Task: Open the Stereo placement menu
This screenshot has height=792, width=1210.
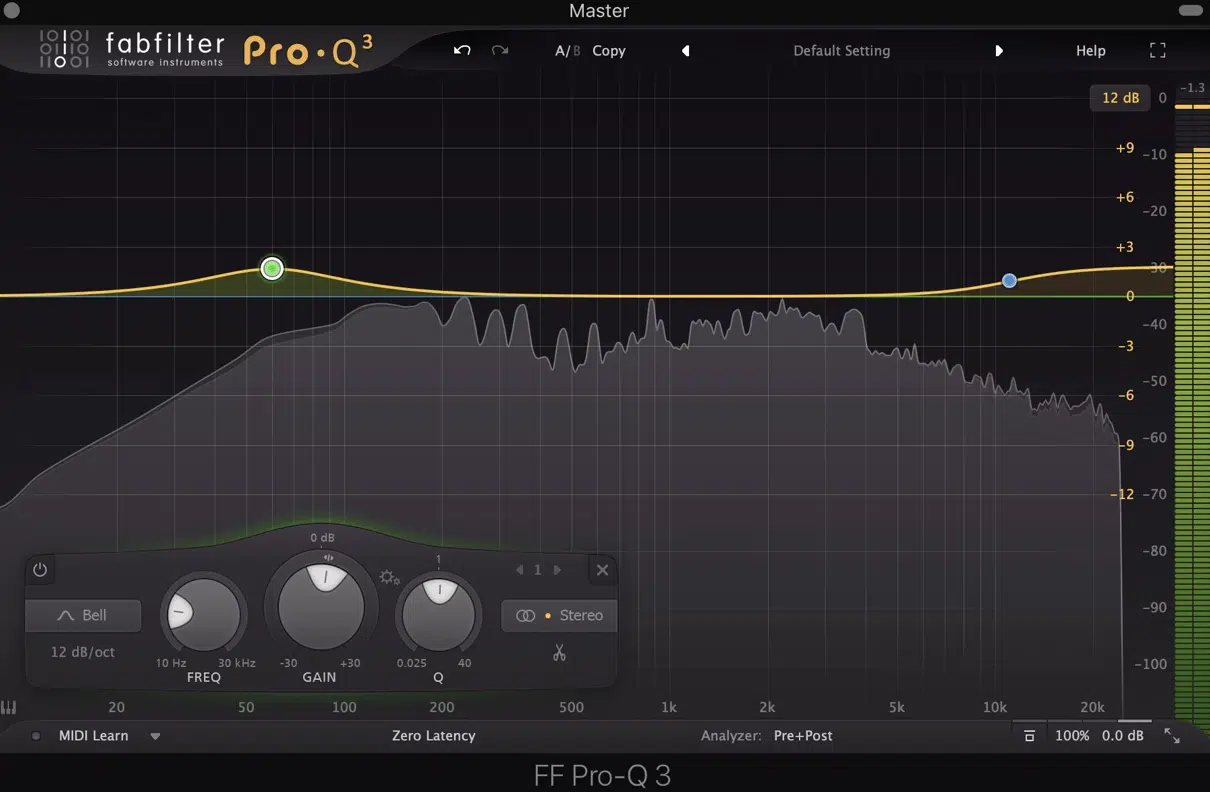Action: click(x=559, y=615)
